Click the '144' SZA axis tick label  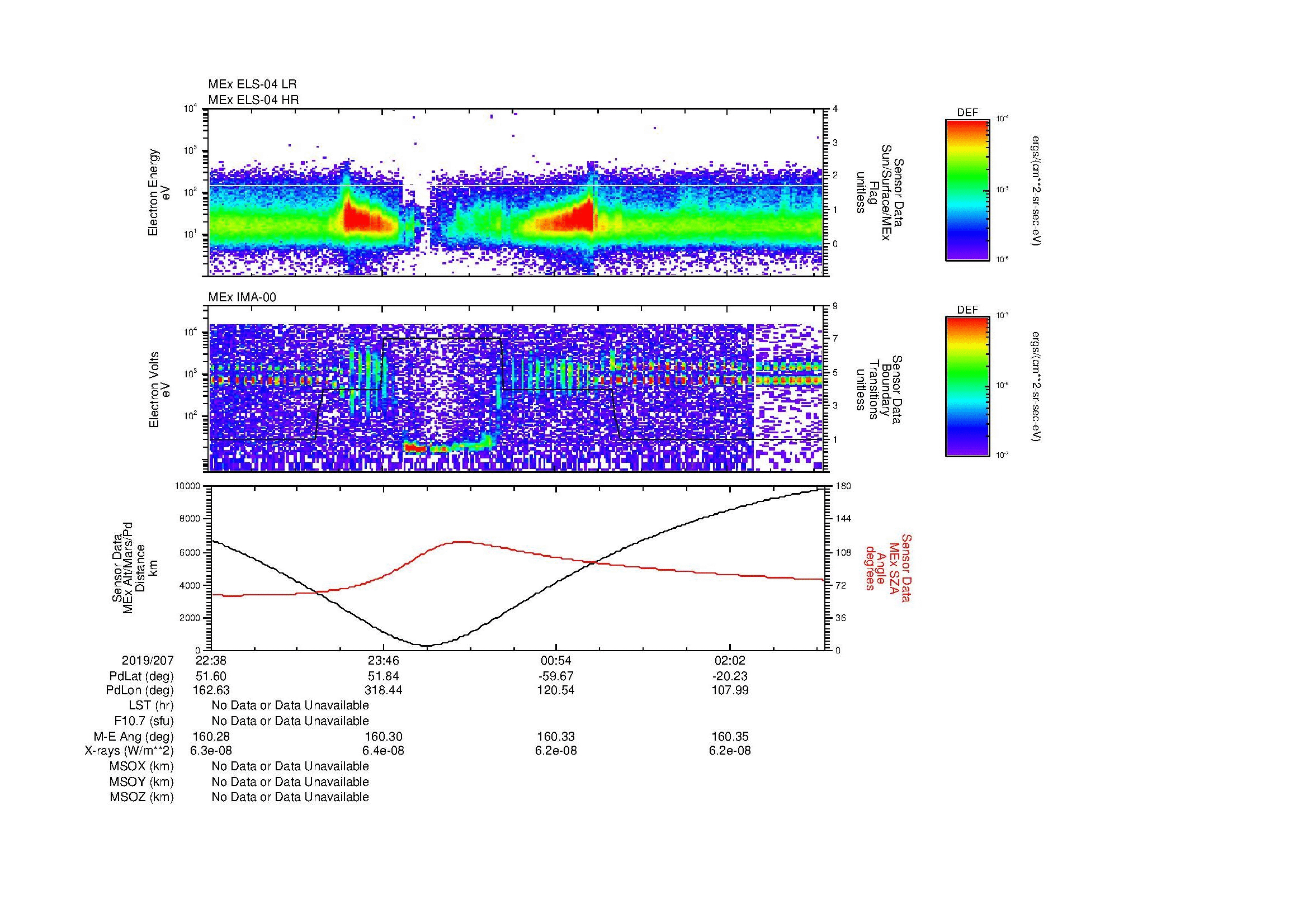[x=843, y=519]
